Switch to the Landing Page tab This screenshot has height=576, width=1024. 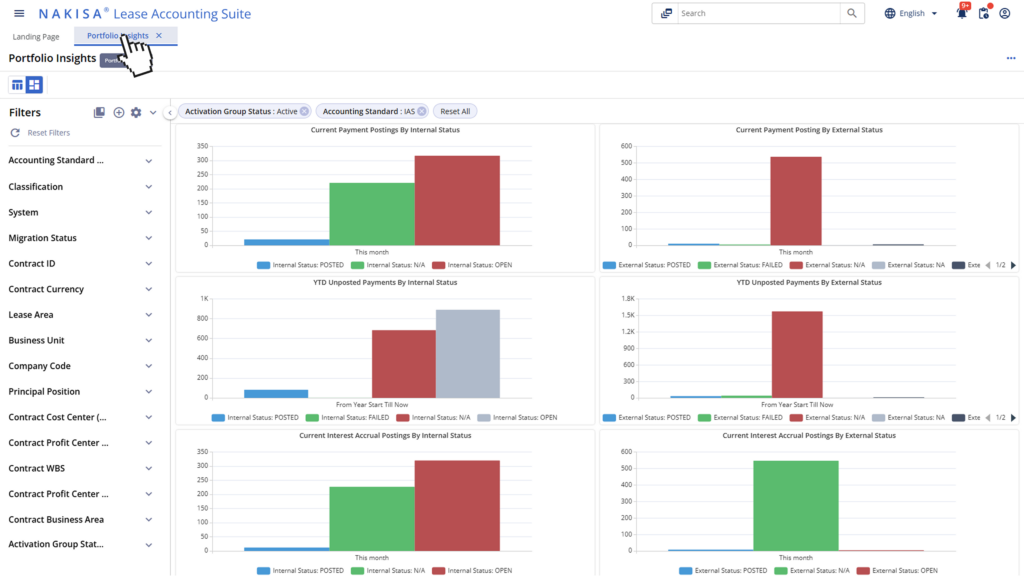[x=35, y=35]
